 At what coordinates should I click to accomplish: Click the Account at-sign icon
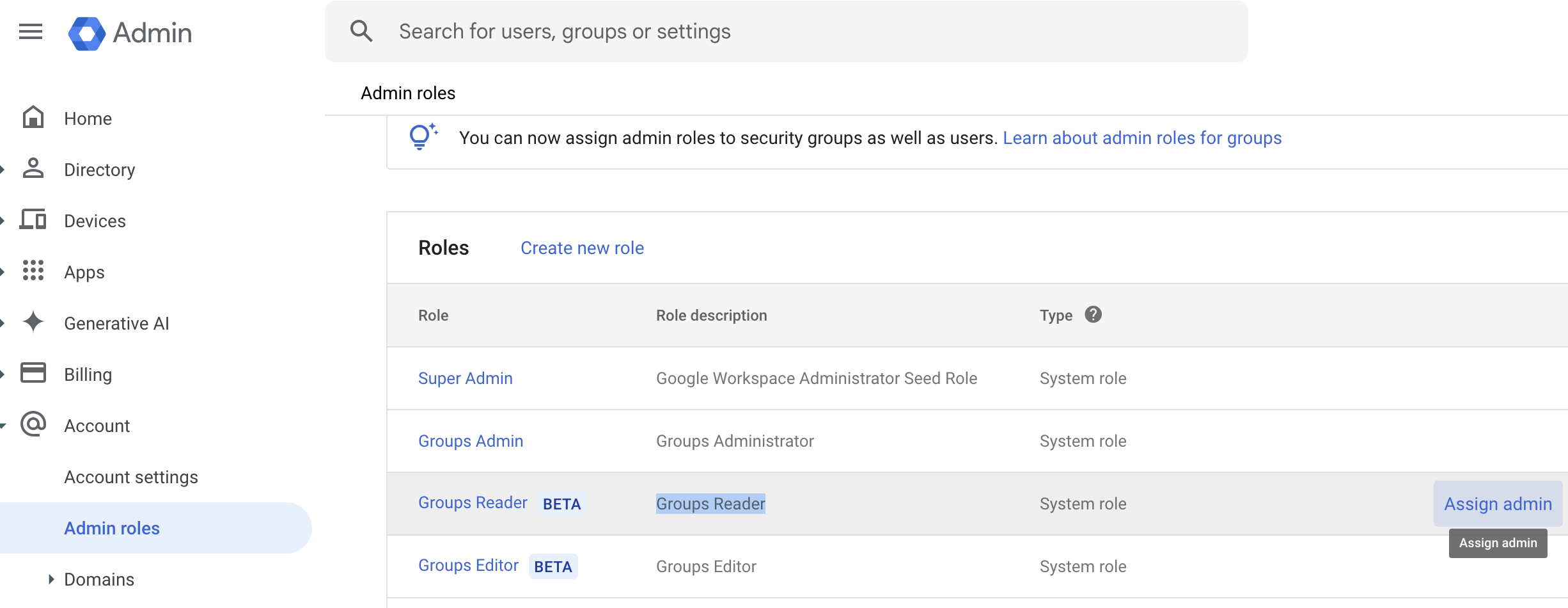point(33,424)
